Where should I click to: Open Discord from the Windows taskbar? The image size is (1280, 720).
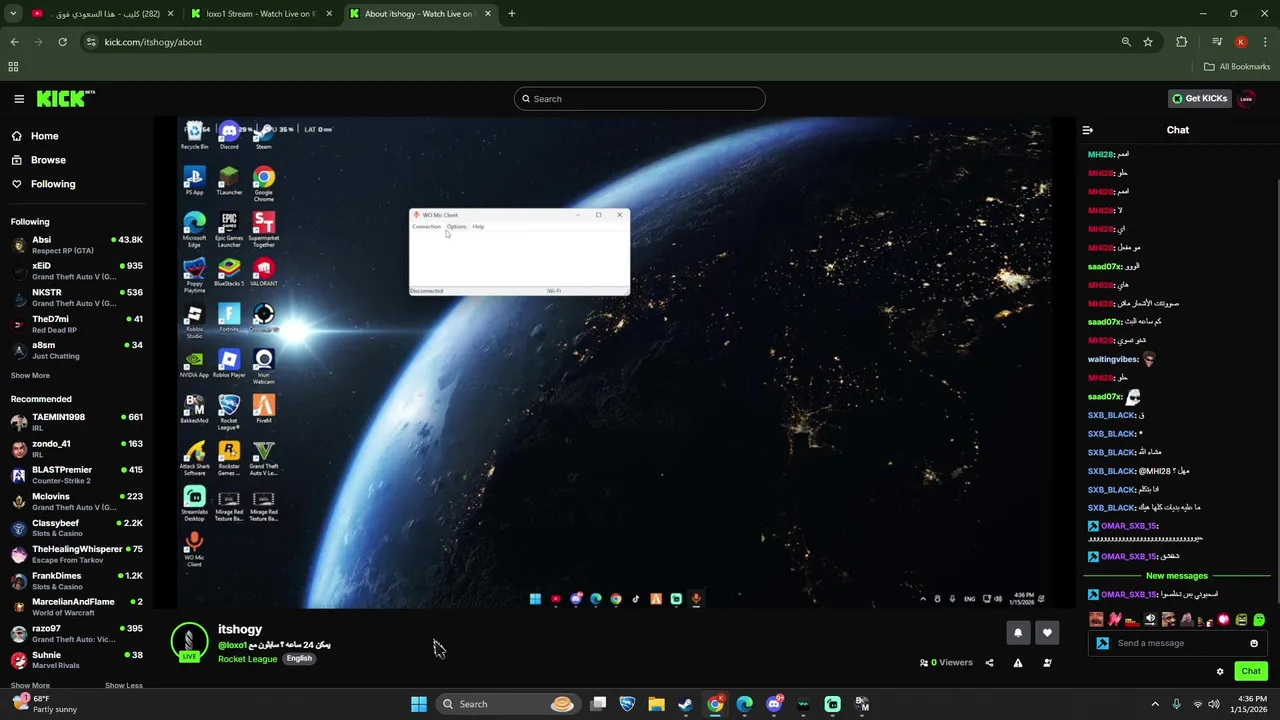[x=774, y=704]
